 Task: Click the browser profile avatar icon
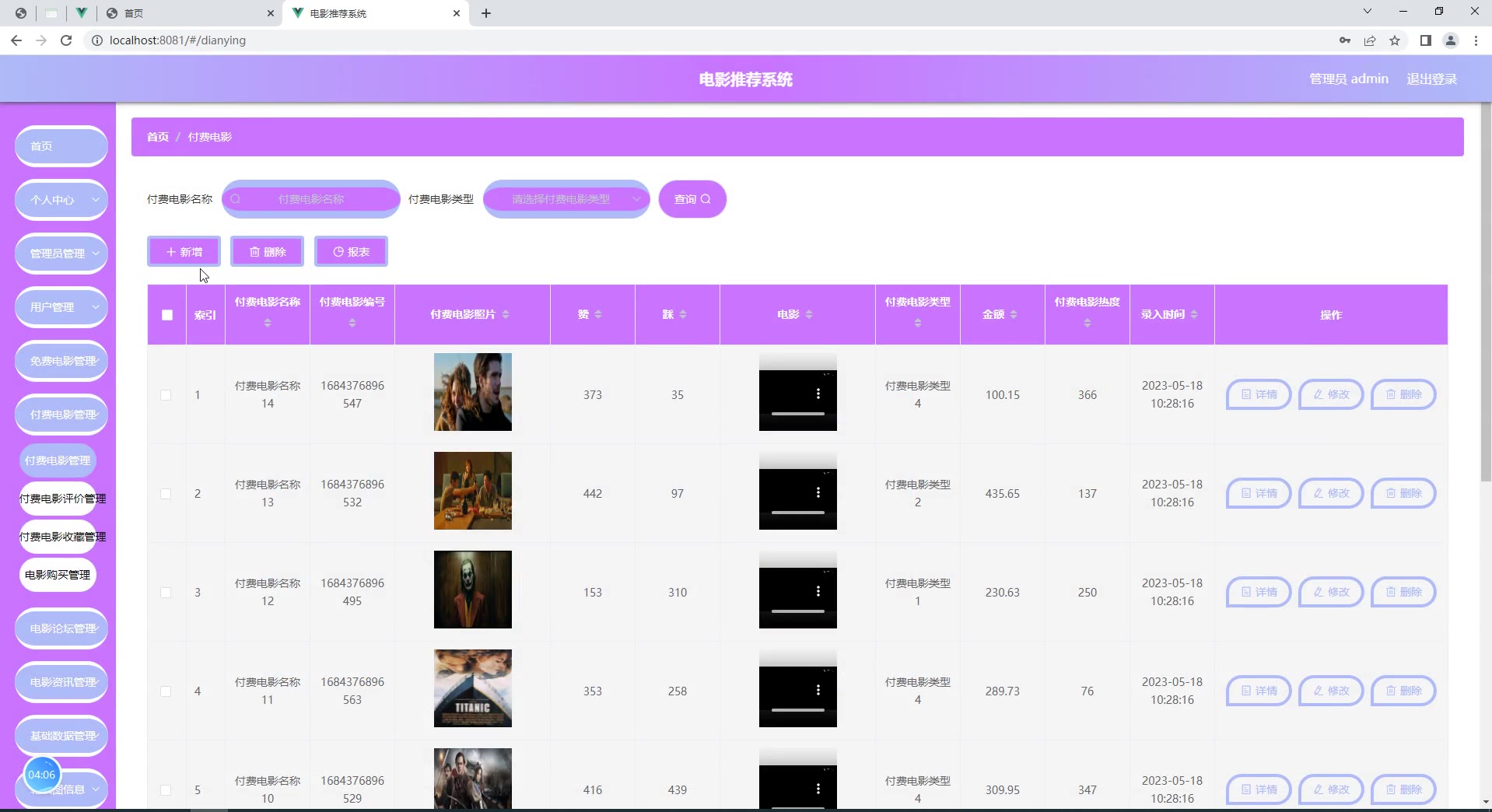[x=1450, y=40]
